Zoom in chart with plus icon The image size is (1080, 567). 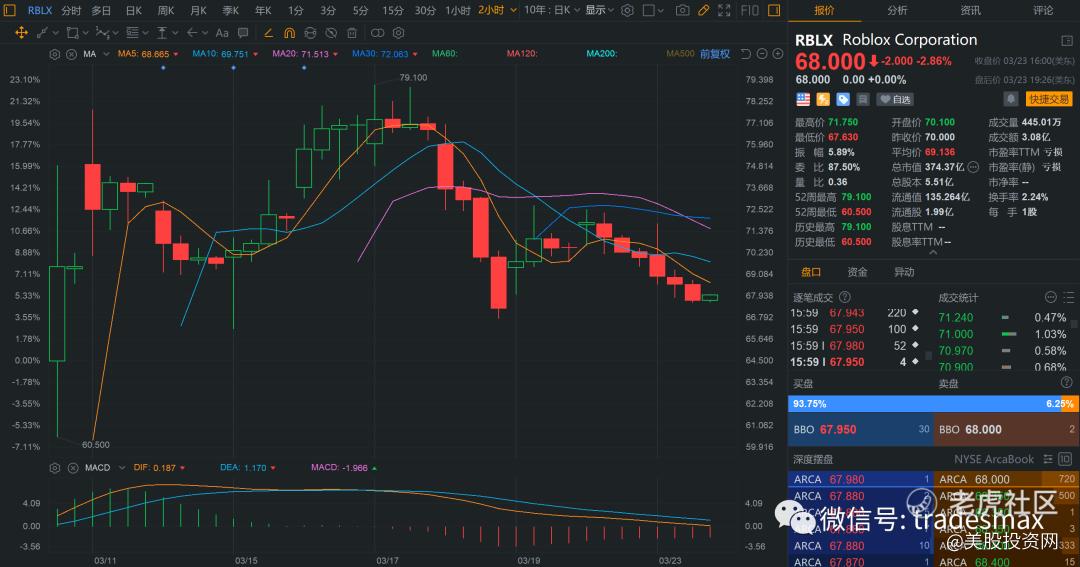click(x=778, y=54)
